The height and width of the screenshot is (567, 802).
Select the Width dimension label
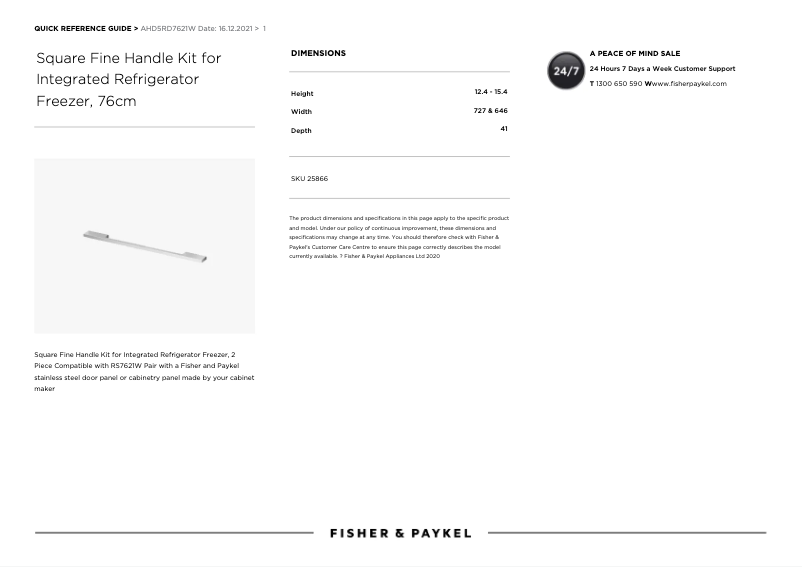pyautogui.click(x=301, y=112)
